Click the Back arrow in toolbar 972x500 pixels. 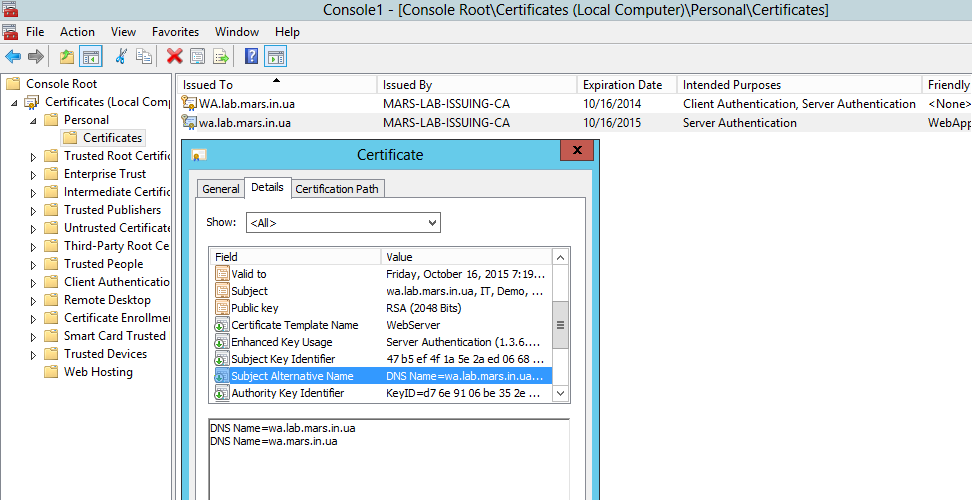[x=13, y=57]
